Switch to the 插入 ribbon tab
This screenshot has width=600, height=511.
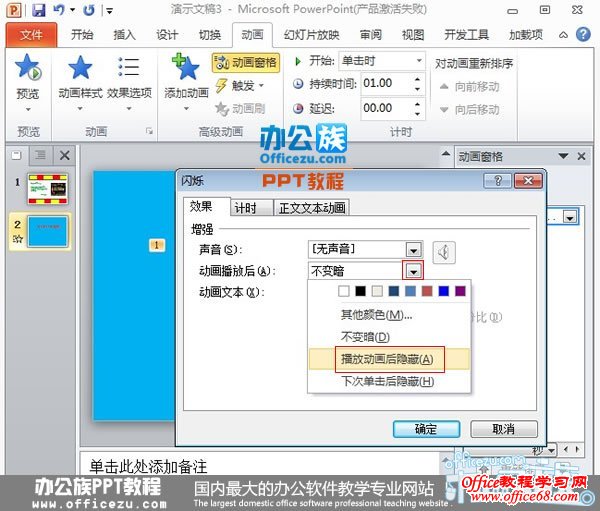point(124,35)
